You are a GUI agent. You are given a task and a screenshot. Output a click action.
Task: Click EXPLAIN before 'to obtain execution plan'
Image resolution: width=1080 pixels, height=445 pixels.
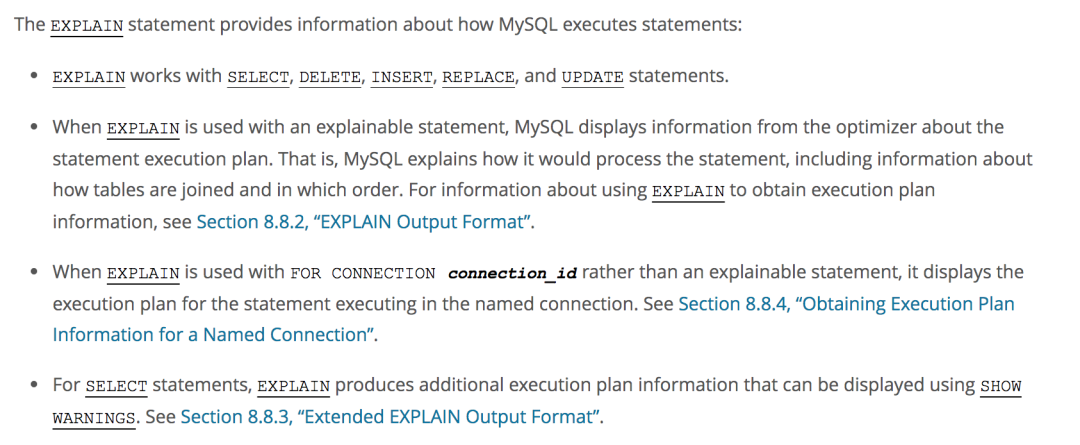(x=688, y=191)
